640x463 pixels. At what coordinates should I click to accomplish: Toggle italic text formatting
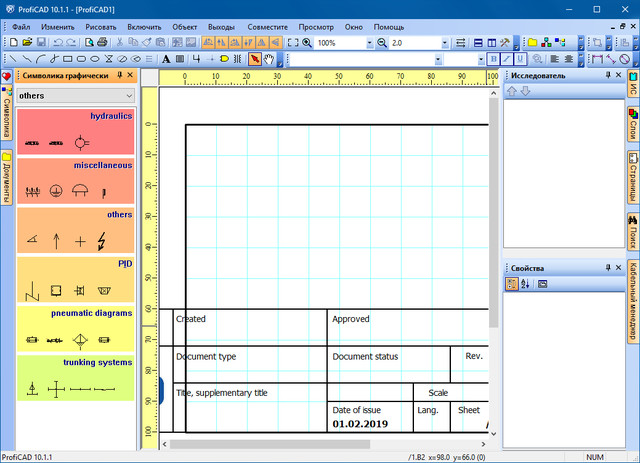click(506, 59)
